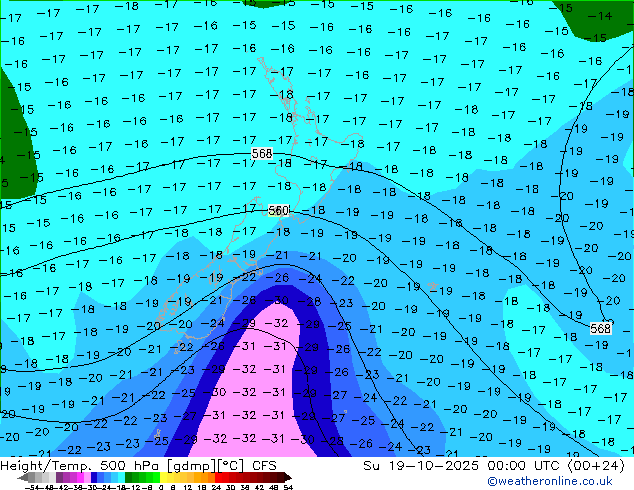Click the 560 height contour label

click(x=278, y=211)
